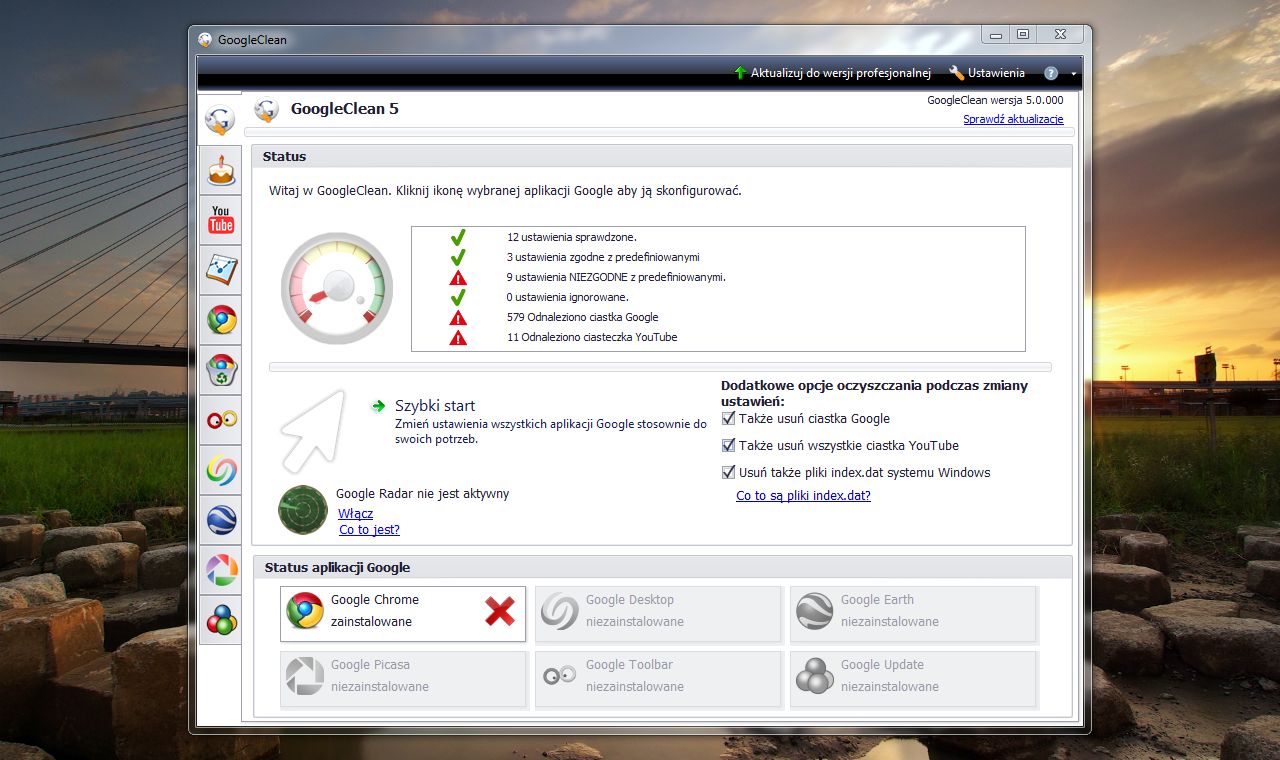Screen dimensions: 1280x760
Task: Click the 'Sprawdź aktualizacje' link
Action: pyautogui.click(x=1013, y=119)
